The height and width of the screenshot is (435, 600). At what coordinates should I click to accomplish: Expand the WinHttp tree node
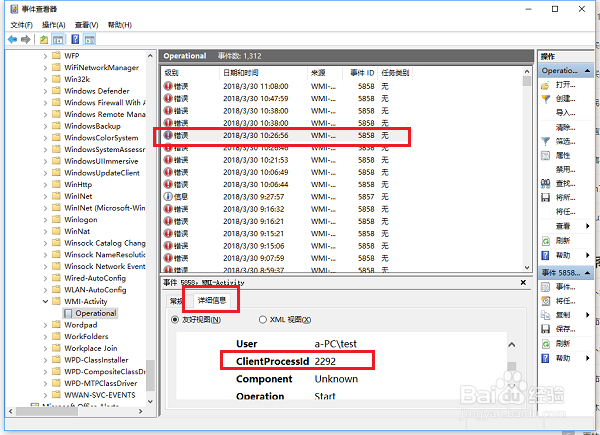[x=46, y=185]
